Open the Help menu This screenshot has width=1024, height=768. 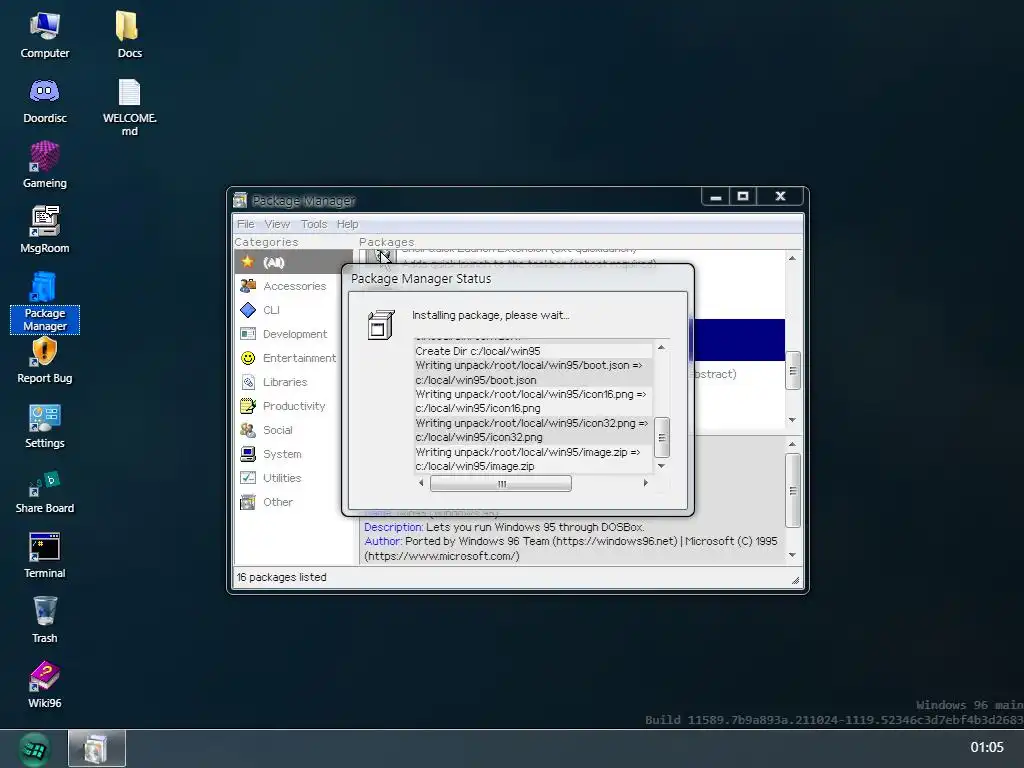point(347,224)
